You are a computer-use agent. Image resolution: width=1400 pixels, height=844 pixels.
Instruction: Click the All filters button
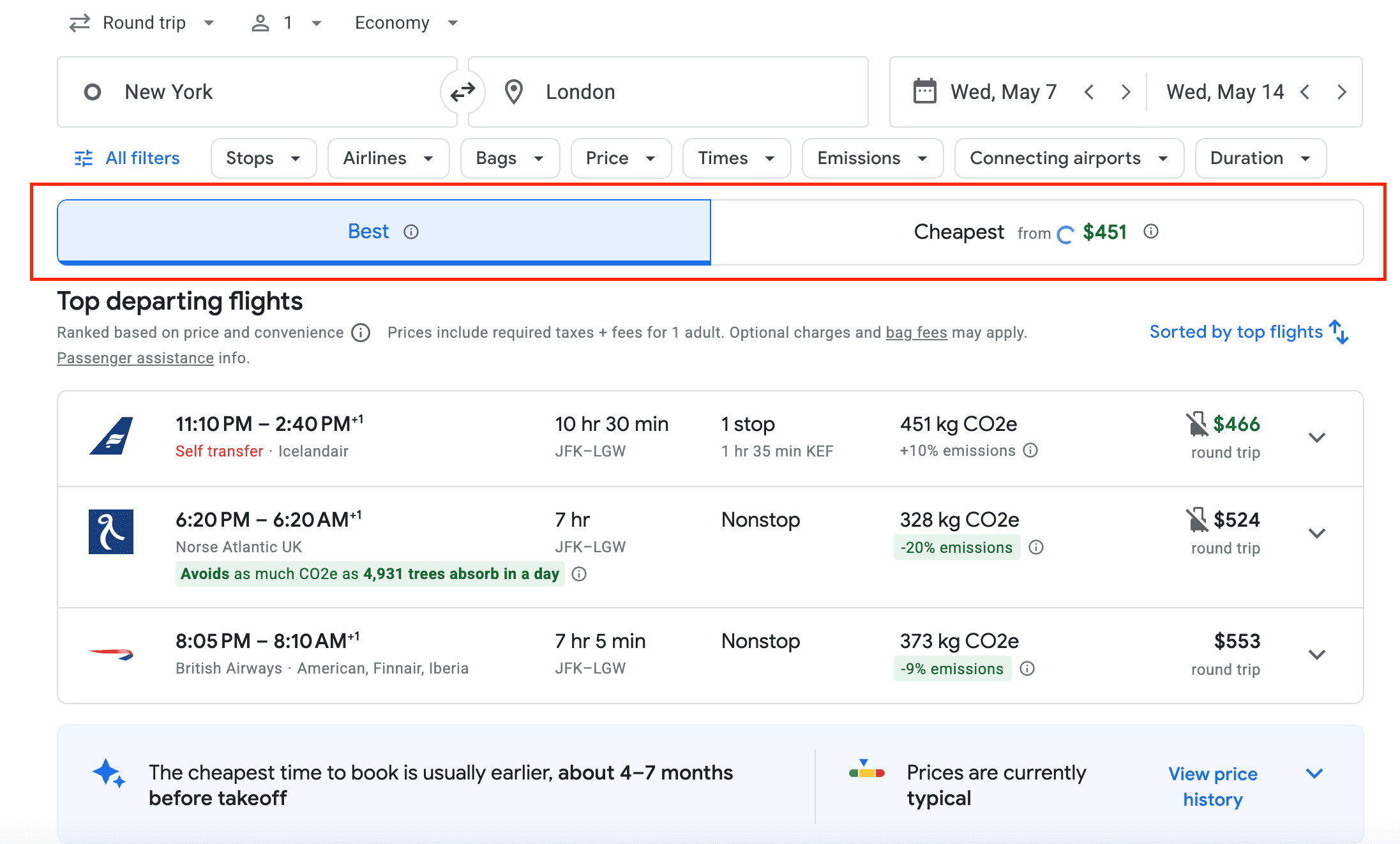pos(127,158)
